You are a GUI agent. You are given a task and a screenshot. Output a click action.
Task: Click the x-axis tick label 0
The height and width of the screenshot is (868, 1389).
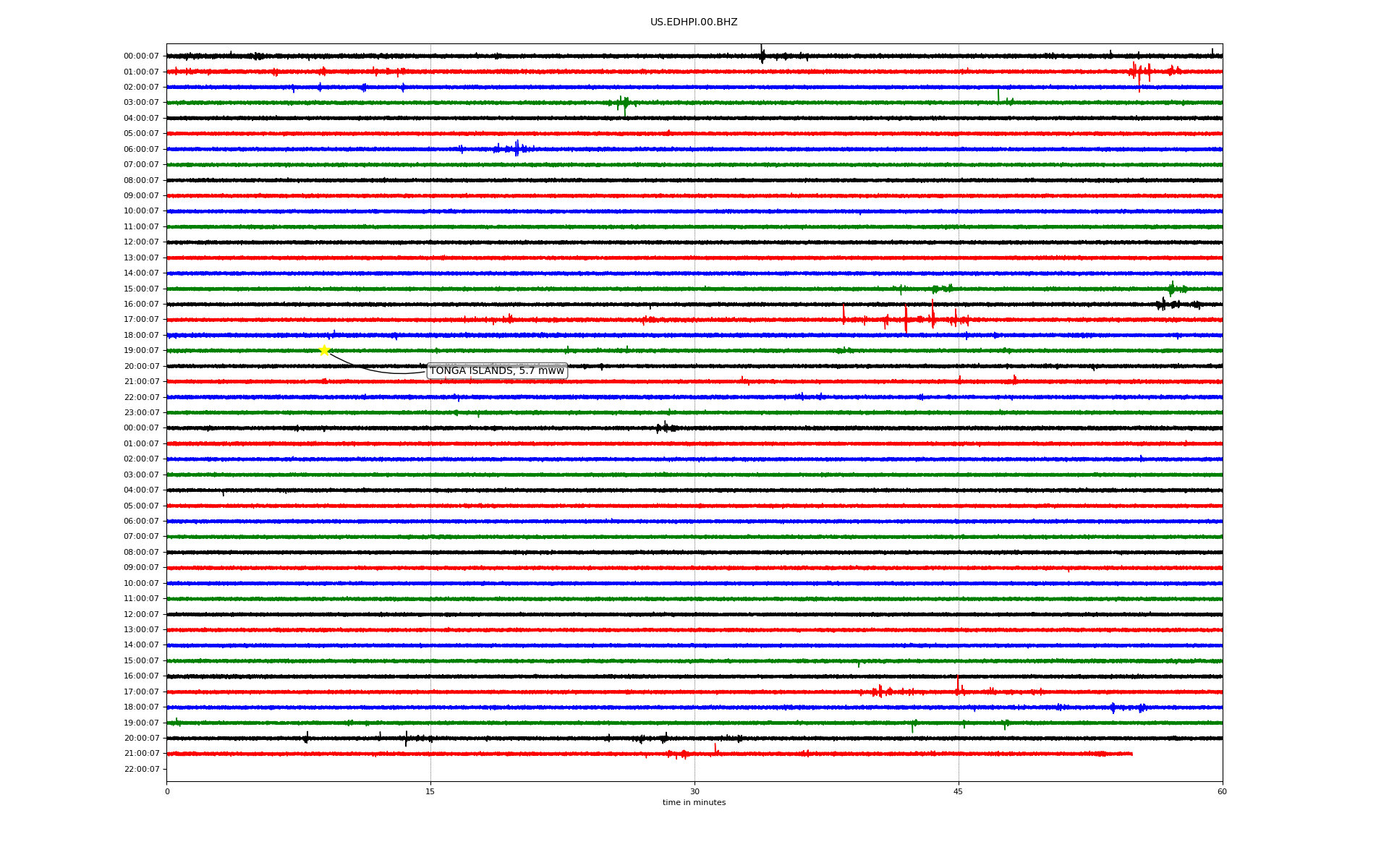(167, 791)
